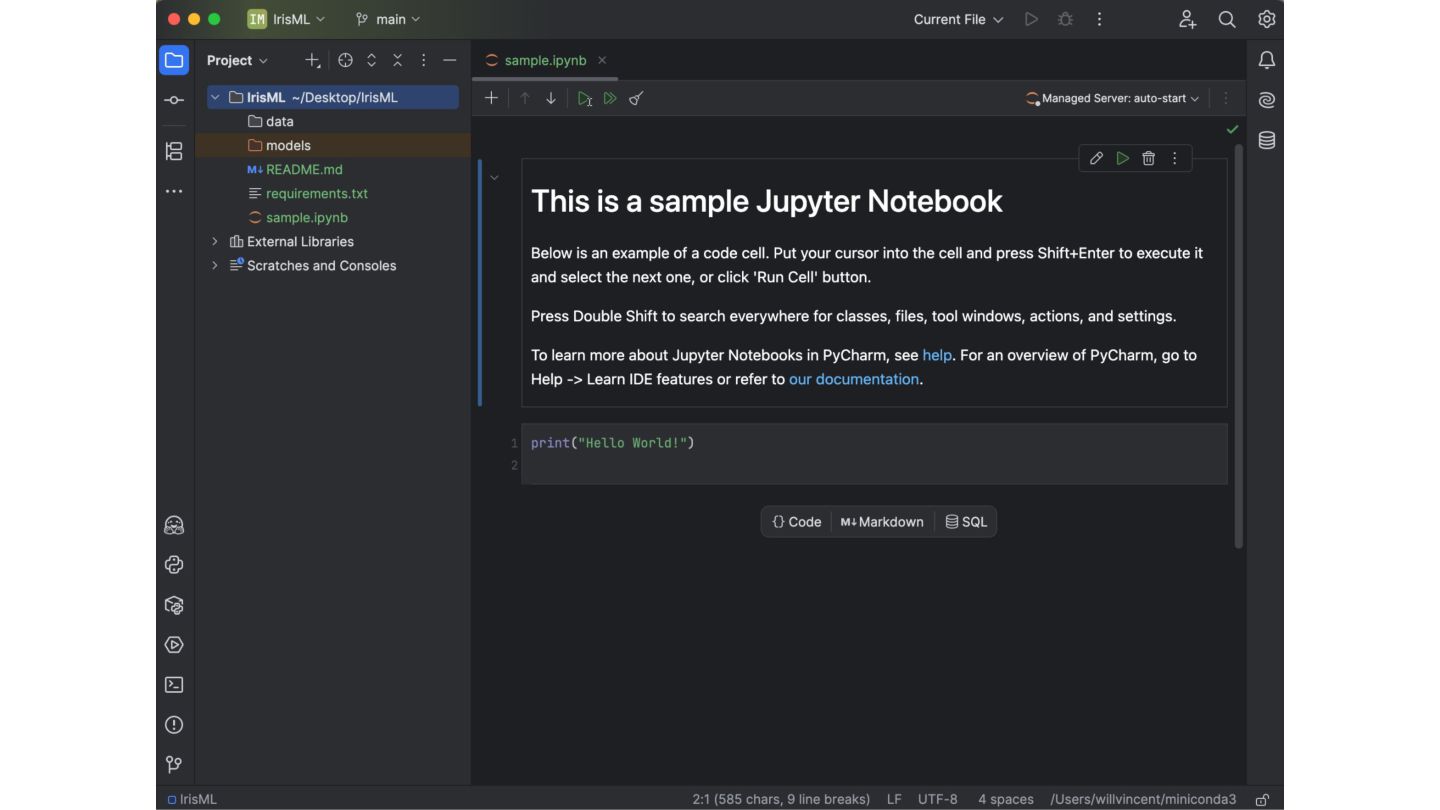The height and width of the screenshot is (810, 1440).
Task: Open Notifications bell icon
Action: click(1266, 60)
